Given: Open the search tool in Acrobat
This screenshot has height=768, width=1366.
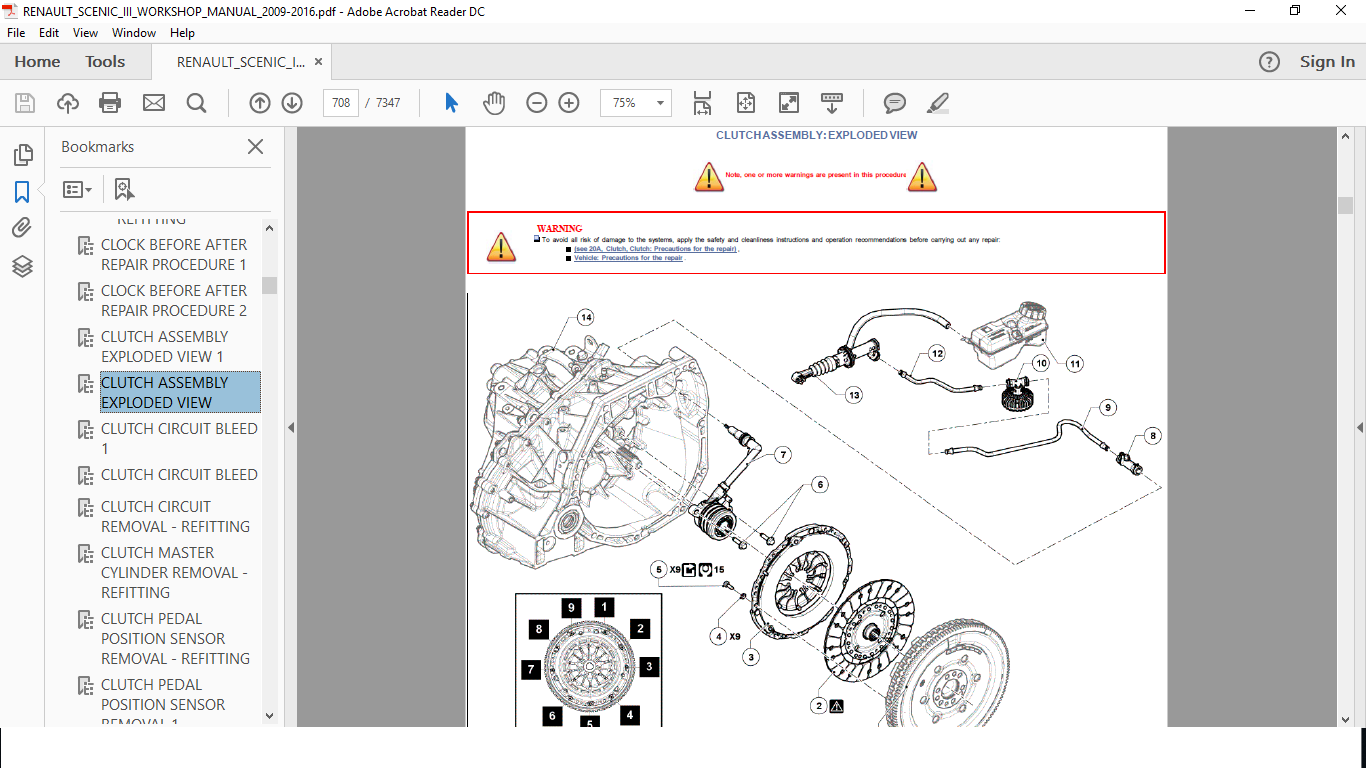Looking at the screenshot, I should [196, 103].
